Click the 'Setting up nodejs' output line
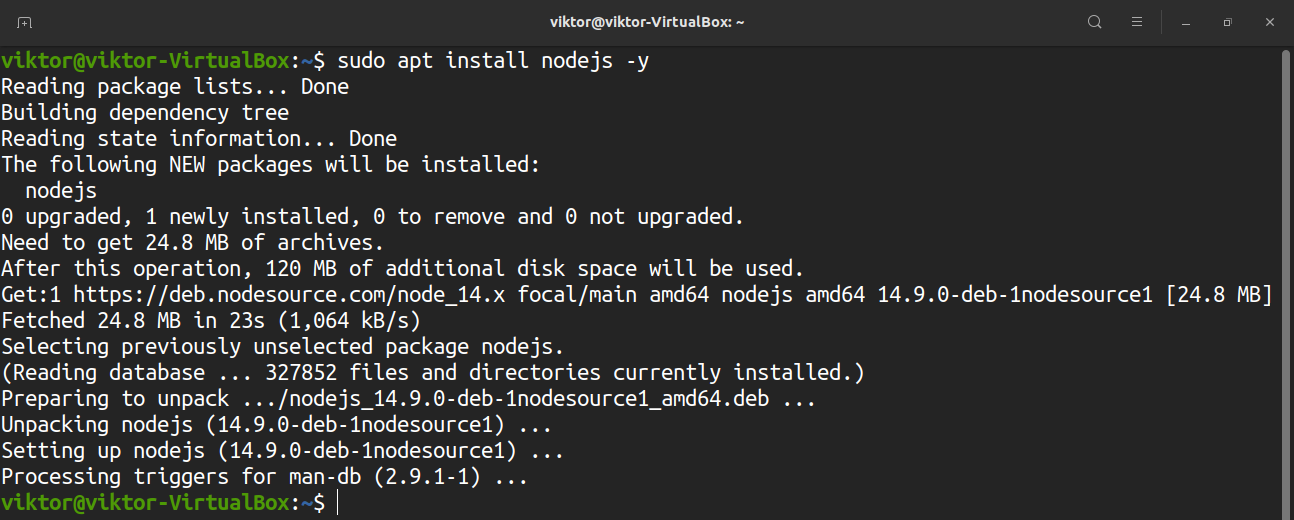The width and height of the screenshot is (1294, 520). coord(283,451)
